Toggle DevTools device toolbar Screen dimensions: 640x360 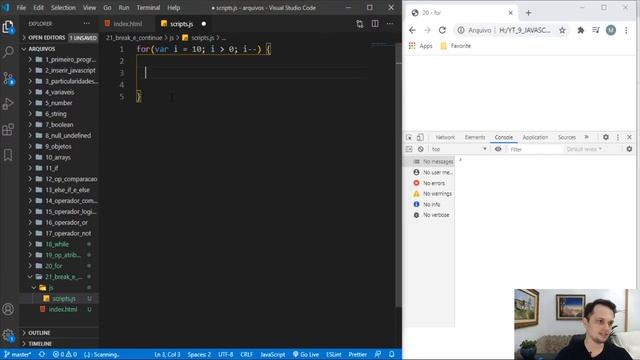420,138
